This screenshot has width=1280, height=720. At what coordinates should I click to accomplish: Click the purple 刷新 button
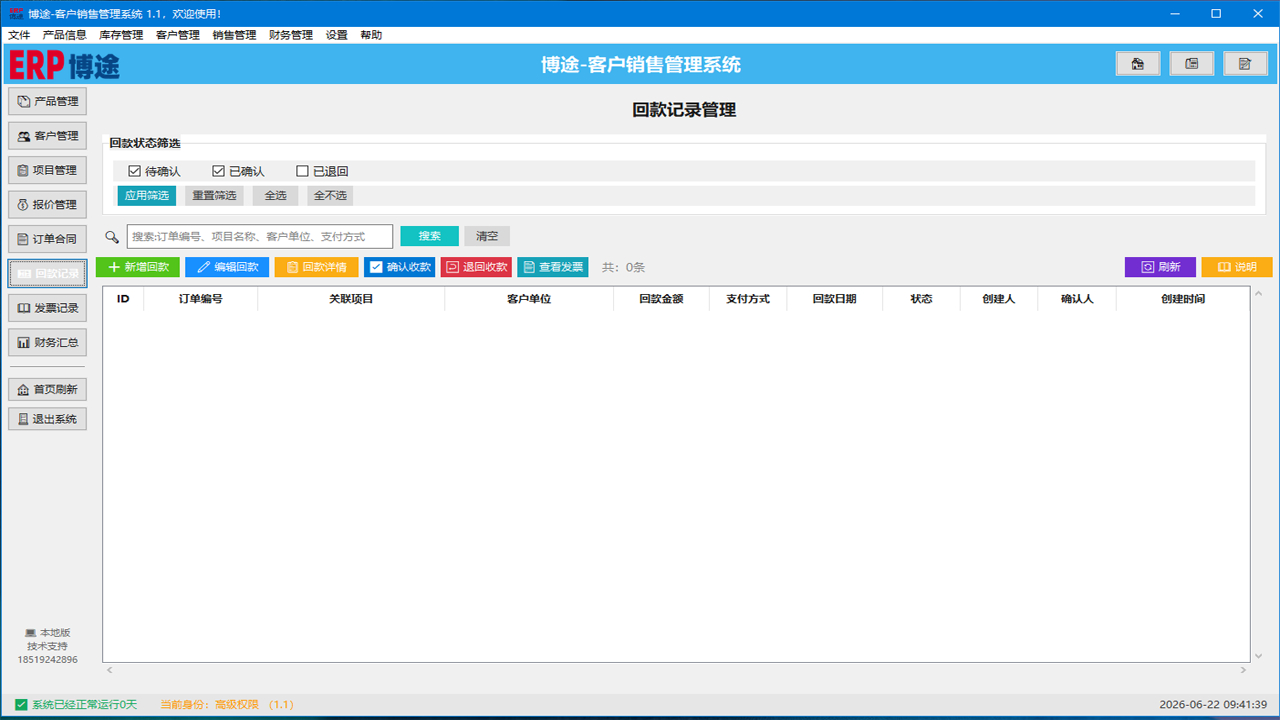(x=1160, y=267)
